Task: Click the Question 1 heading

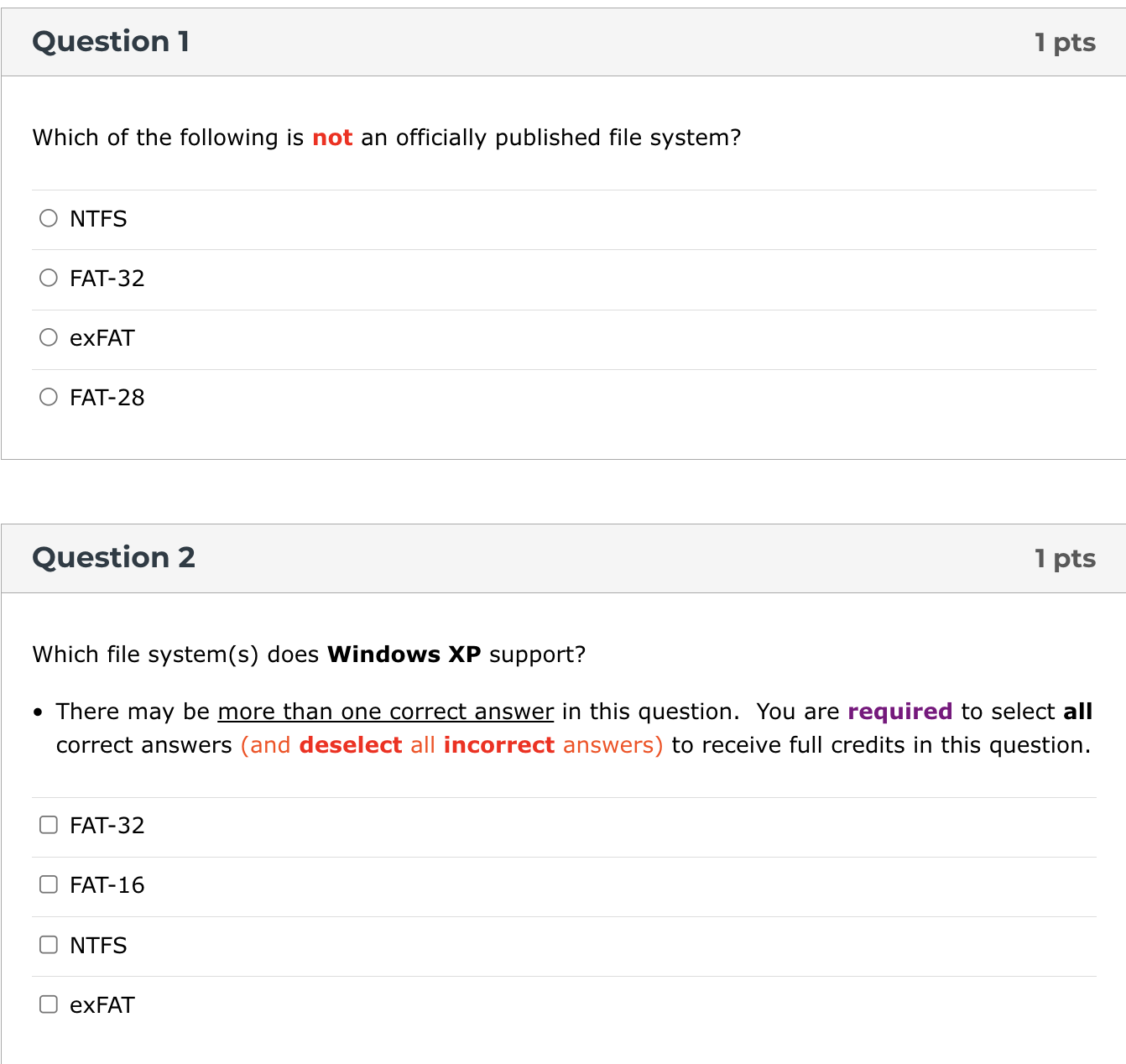Action: click(111, 42)
